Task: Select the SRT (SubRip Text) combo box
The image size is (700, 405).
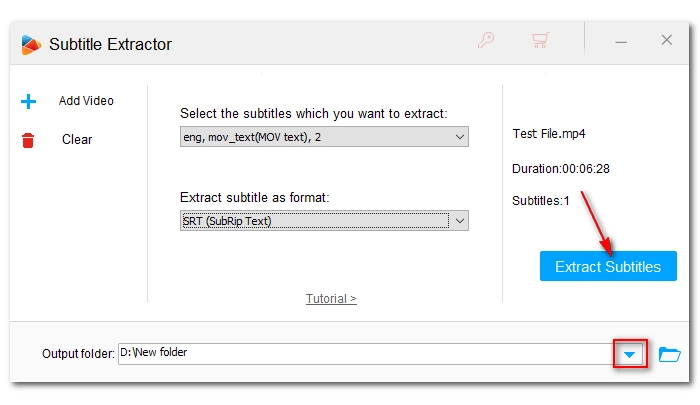Action: pyautogui.click(x=324, y=221)
